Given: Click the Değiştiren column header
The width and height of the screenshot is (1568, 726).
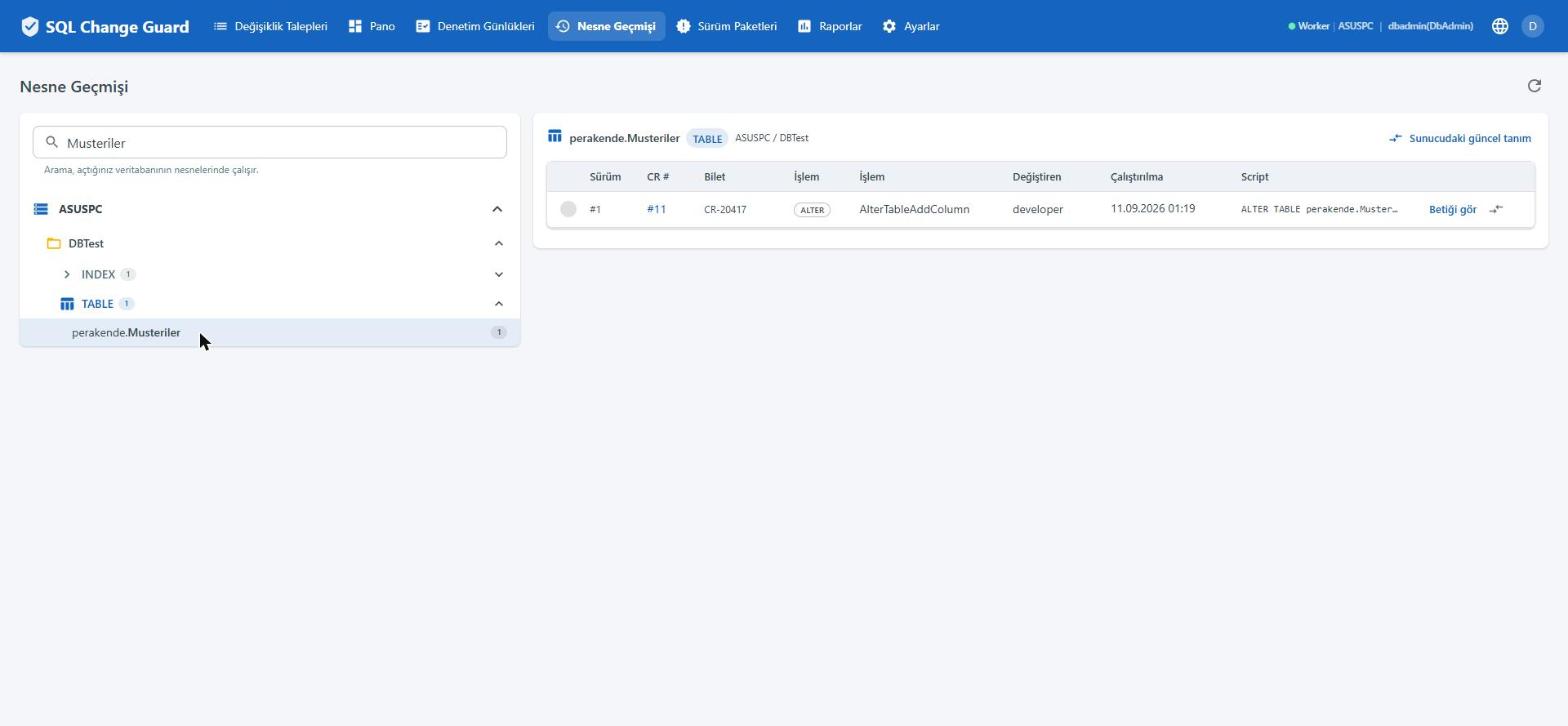Looking at the screenshot, I should [1036, 177].
